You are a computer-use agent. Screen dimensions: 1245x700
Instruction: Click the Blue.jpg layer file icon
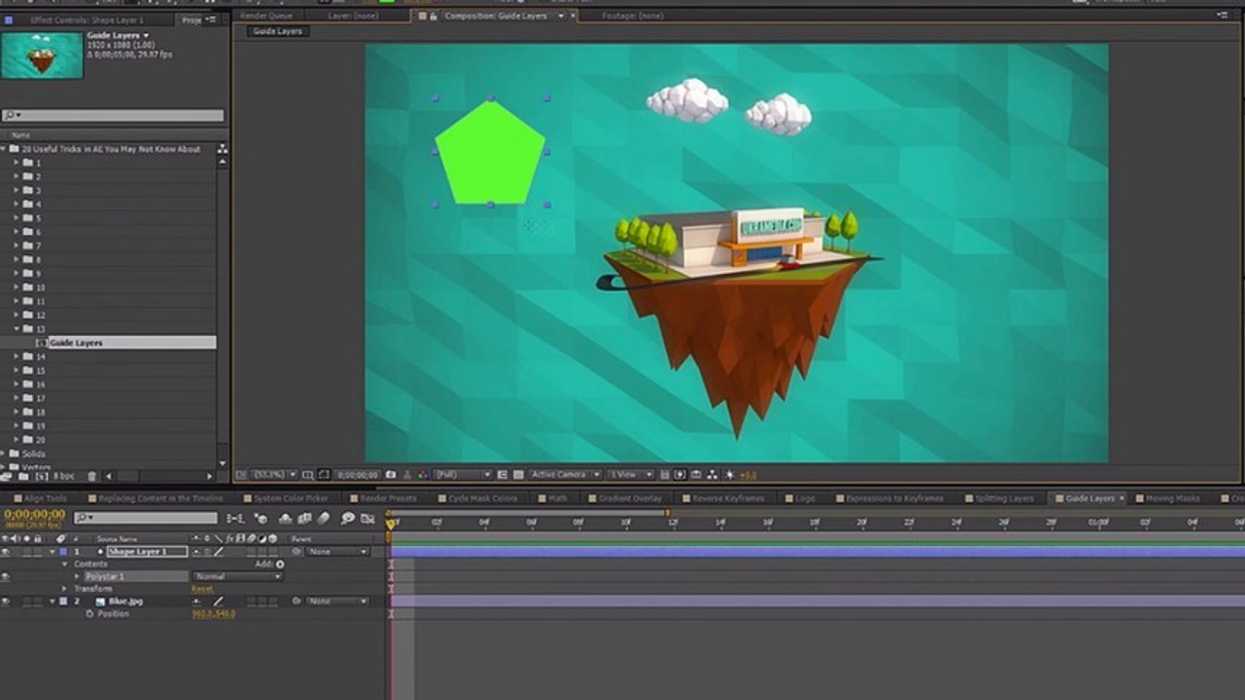(100, 601)
